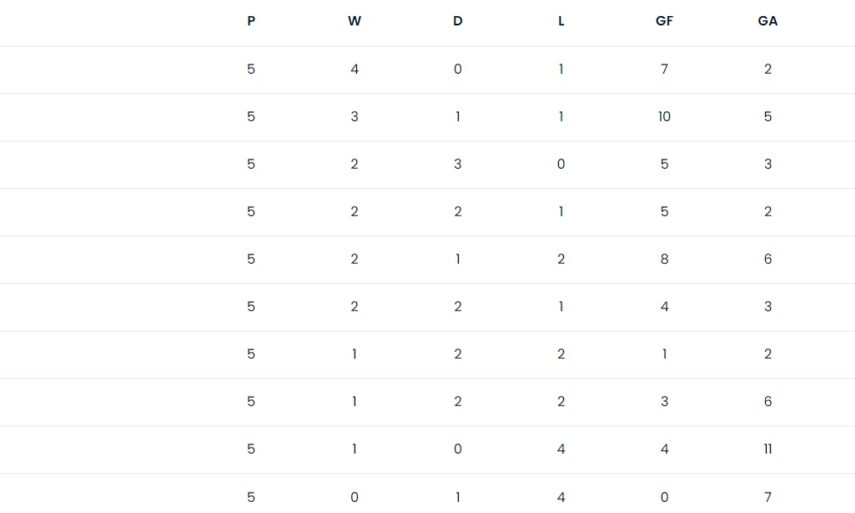Screen dimensions: 855x513
Task: Select the L column header
Action: [561, 21]
